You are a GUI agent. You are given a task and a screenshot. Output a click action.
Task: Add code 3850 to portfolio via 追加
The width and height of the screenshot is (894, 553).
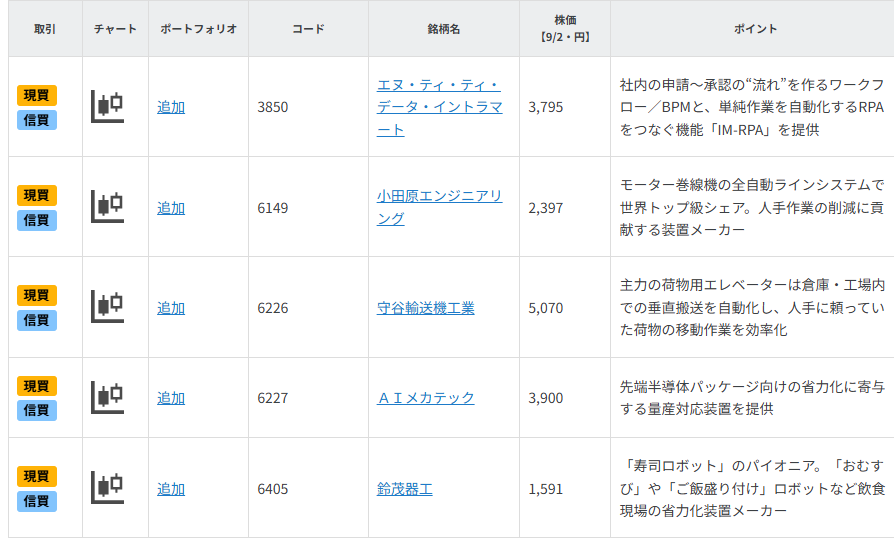[171, 107]
